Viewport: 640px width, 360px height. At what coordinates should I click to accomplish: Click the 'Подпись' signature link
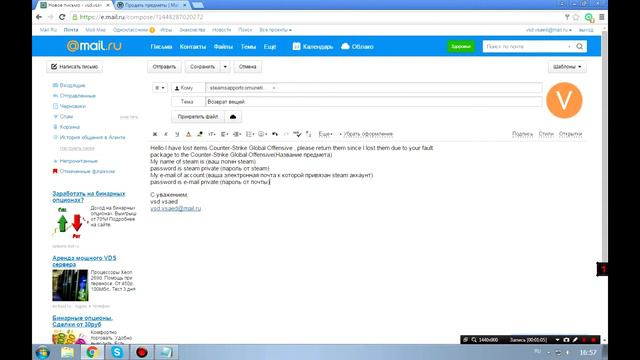[522, 134]
